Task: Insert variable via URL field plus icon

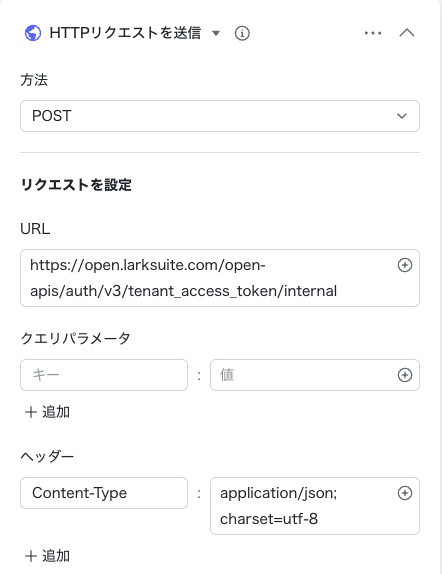Action: 405,265
